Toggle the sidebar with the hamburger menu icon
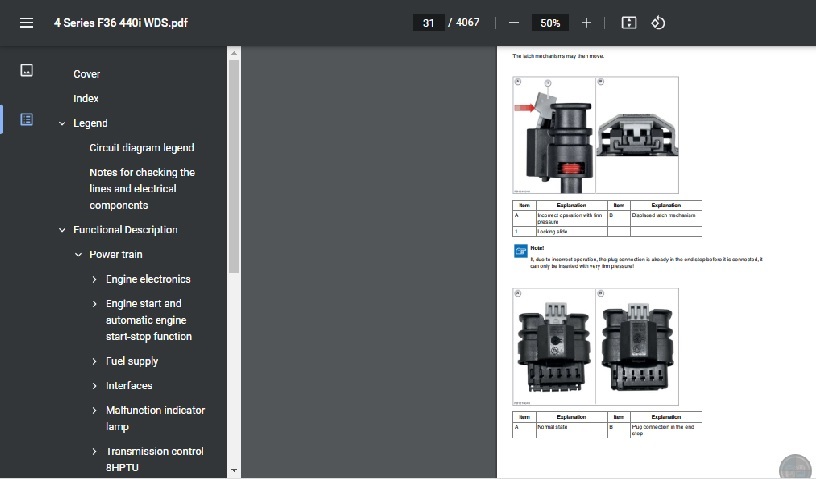Image resolution: width=816 pixels, height=479 pixels. click(x=26, y=23)
